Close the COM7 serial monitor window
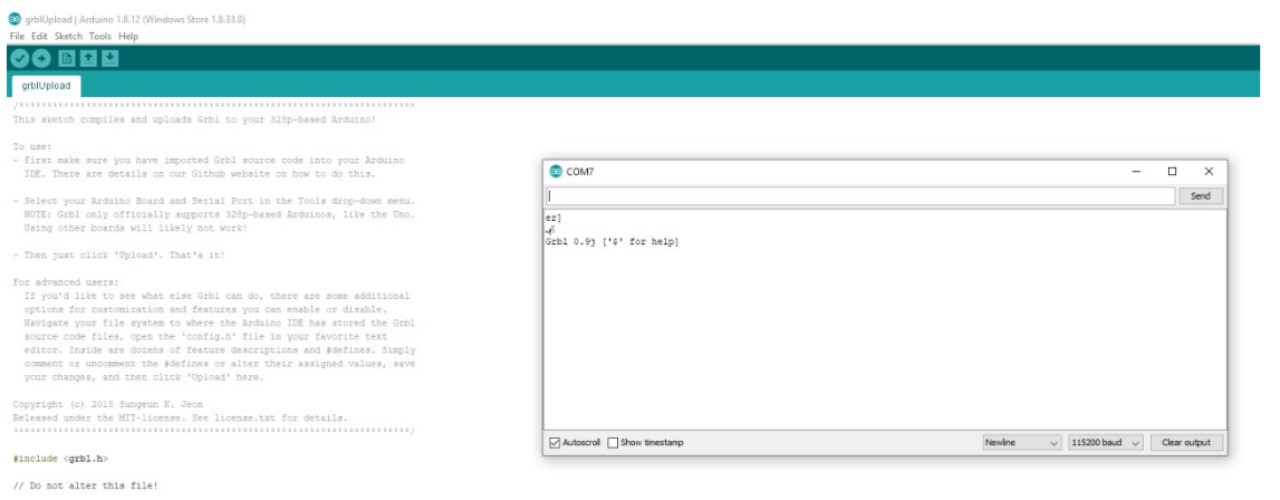Image resolution: width=1280 pixels, height=500 pixels. point(1208,172)
